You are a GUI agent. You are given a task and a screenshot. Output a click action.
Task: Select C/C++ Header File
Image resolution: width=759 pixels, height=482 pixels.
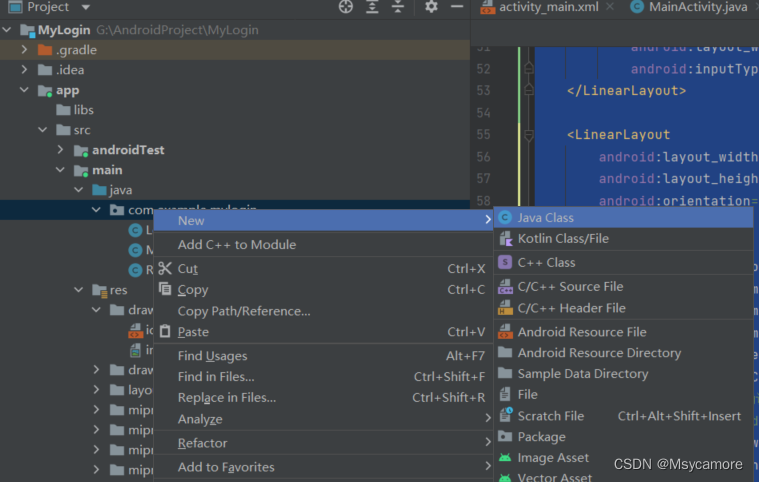pos(623,308)
